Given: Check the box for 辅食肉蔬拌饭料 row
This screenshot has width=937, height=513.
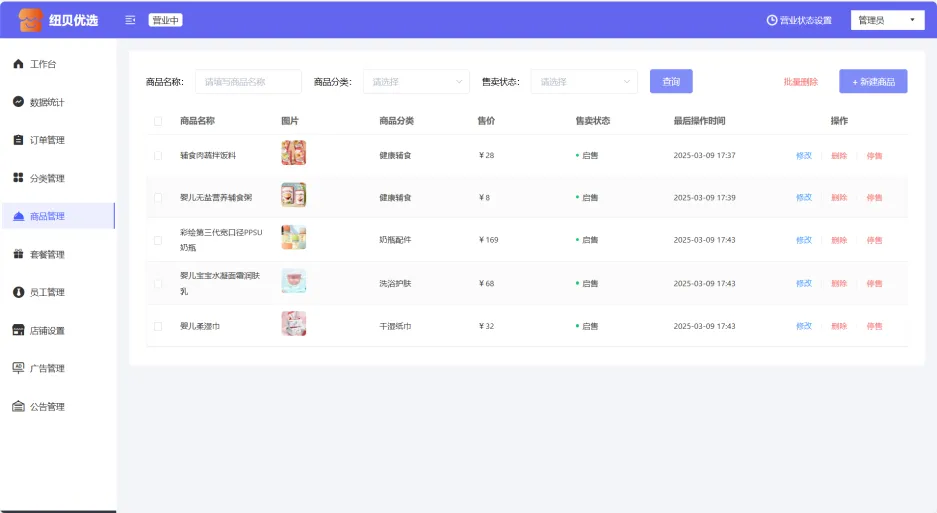Looking at the screenshot, I should (x=157, y=156).
